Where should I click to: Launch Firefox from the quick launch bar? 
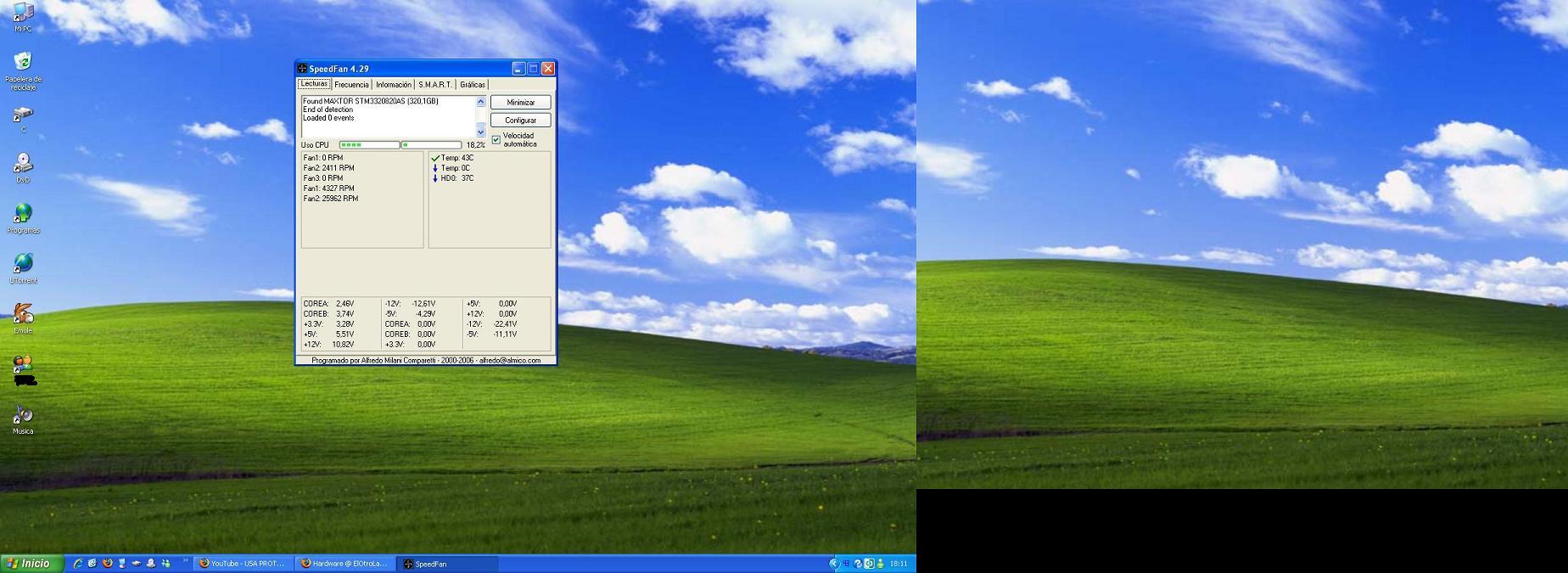107,563
